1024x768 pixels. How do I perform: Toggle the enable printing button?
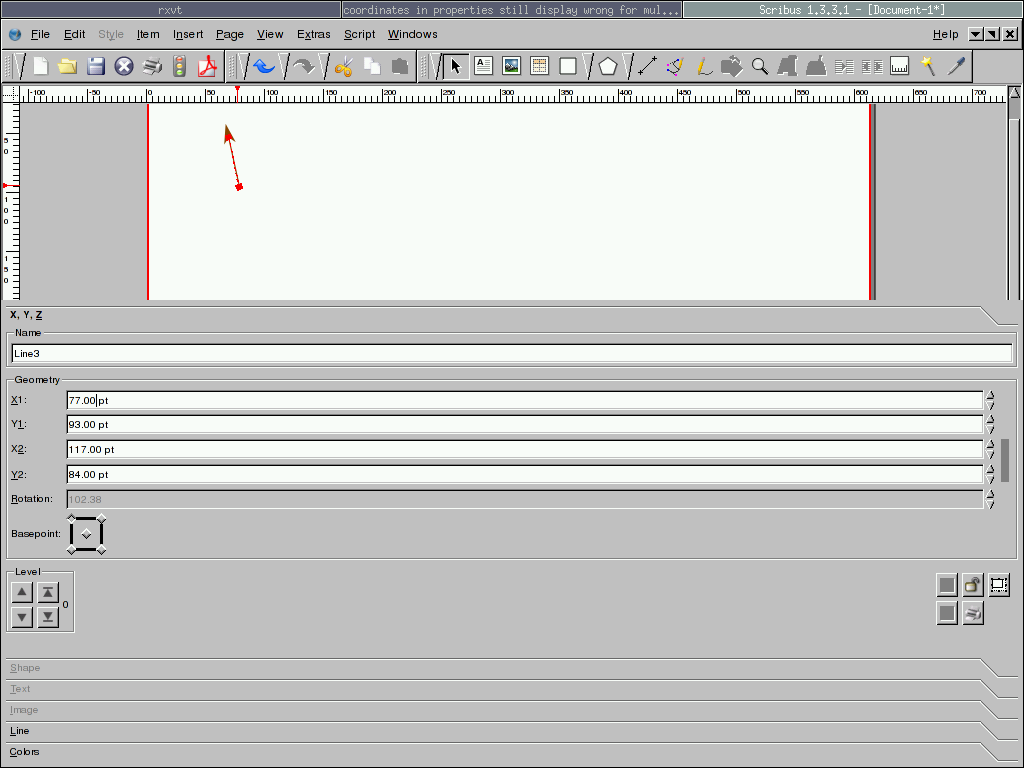[973, 613]
